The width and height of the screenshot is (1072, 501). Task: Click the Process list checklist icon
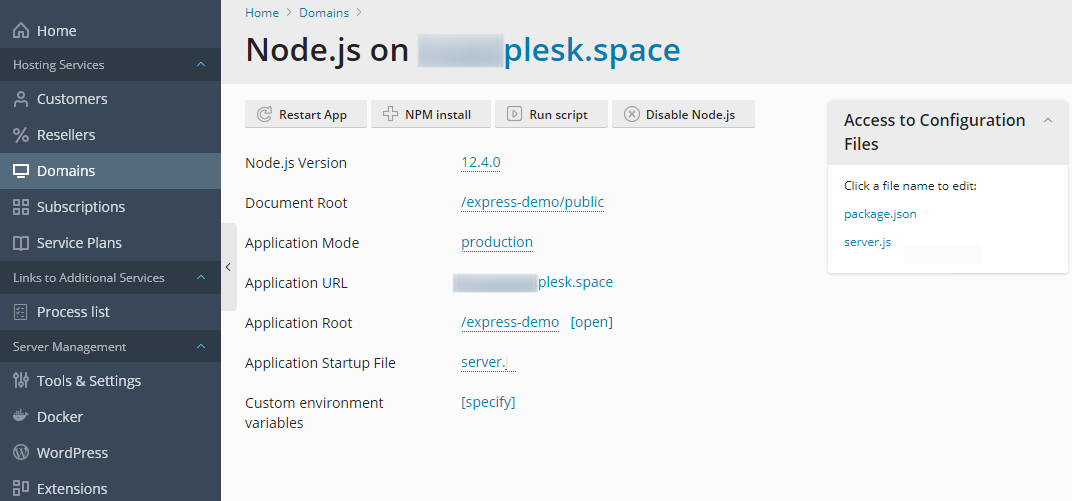coord(21,312)
